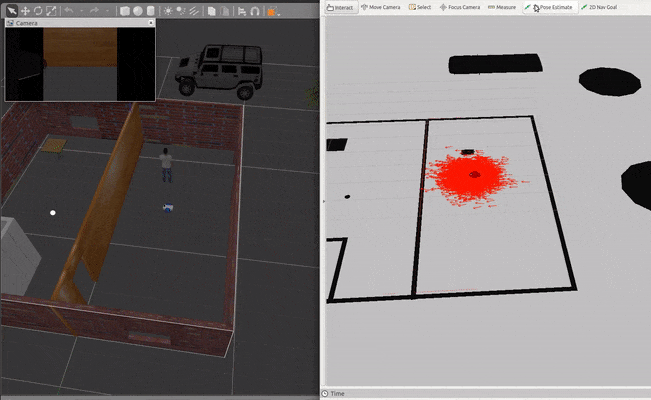Open the orange view angle dropdown
Image resolution: width=651 pixels, height=400 pixels.
[x=273, y=12]
